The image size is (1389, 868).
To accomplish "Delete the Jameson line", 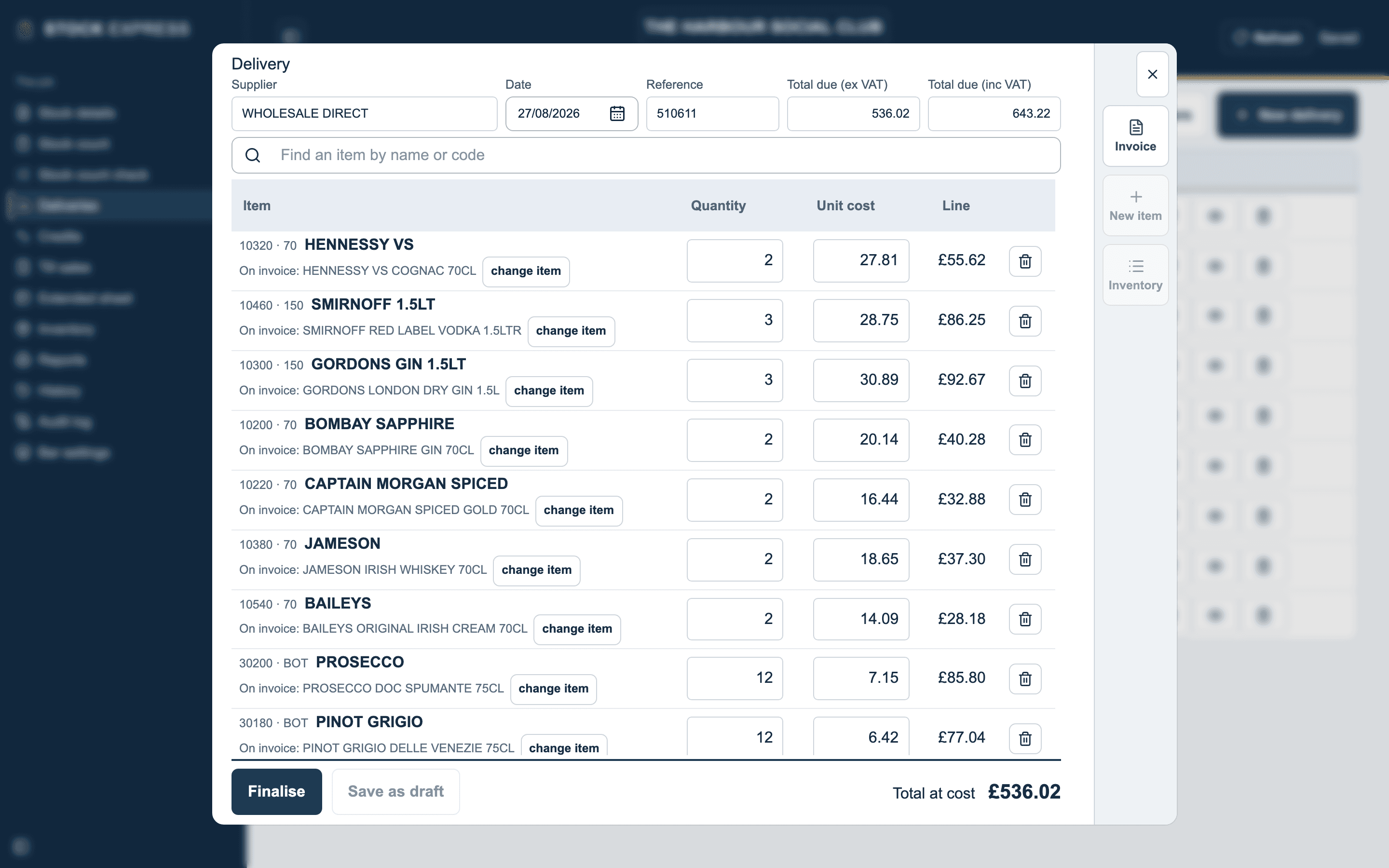I will pos(1025,559).
